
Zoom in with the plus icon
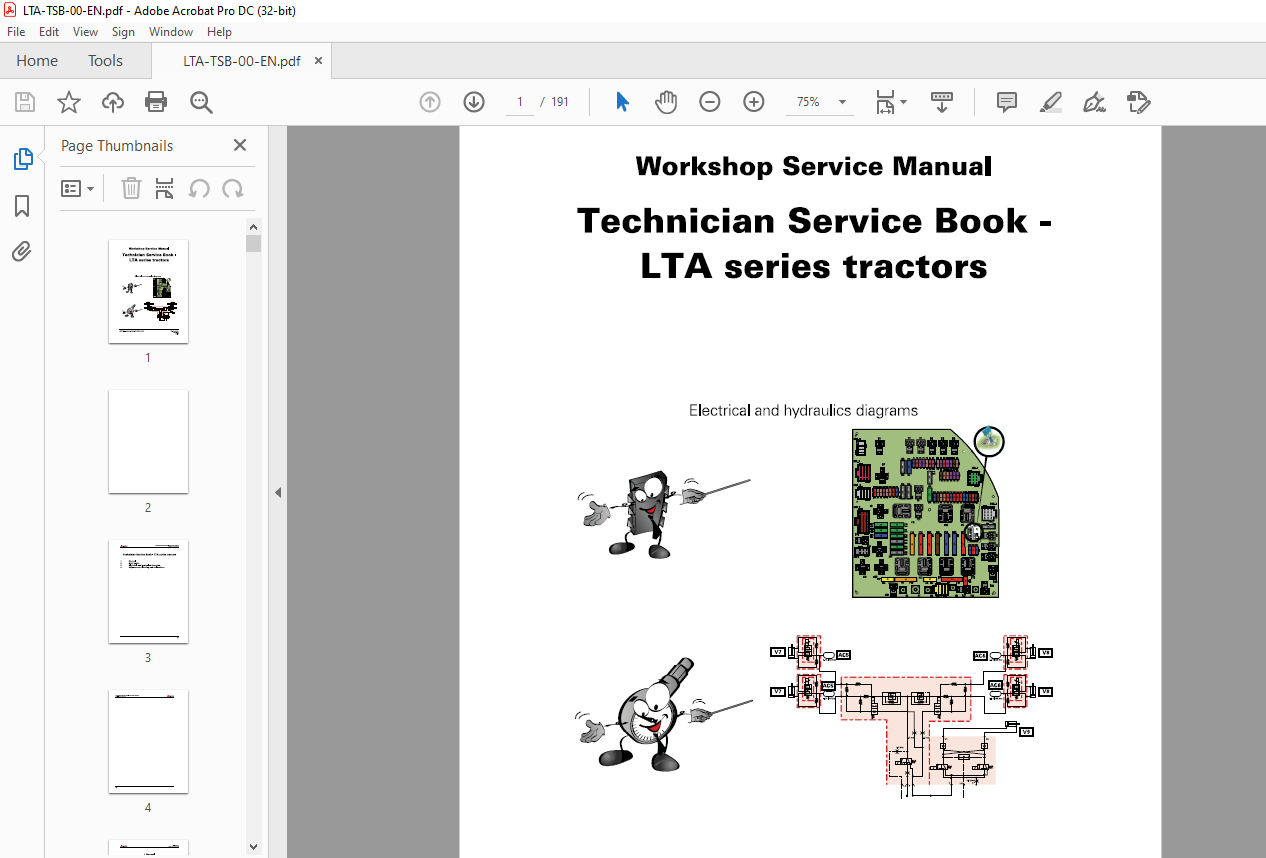click(754, 102)
